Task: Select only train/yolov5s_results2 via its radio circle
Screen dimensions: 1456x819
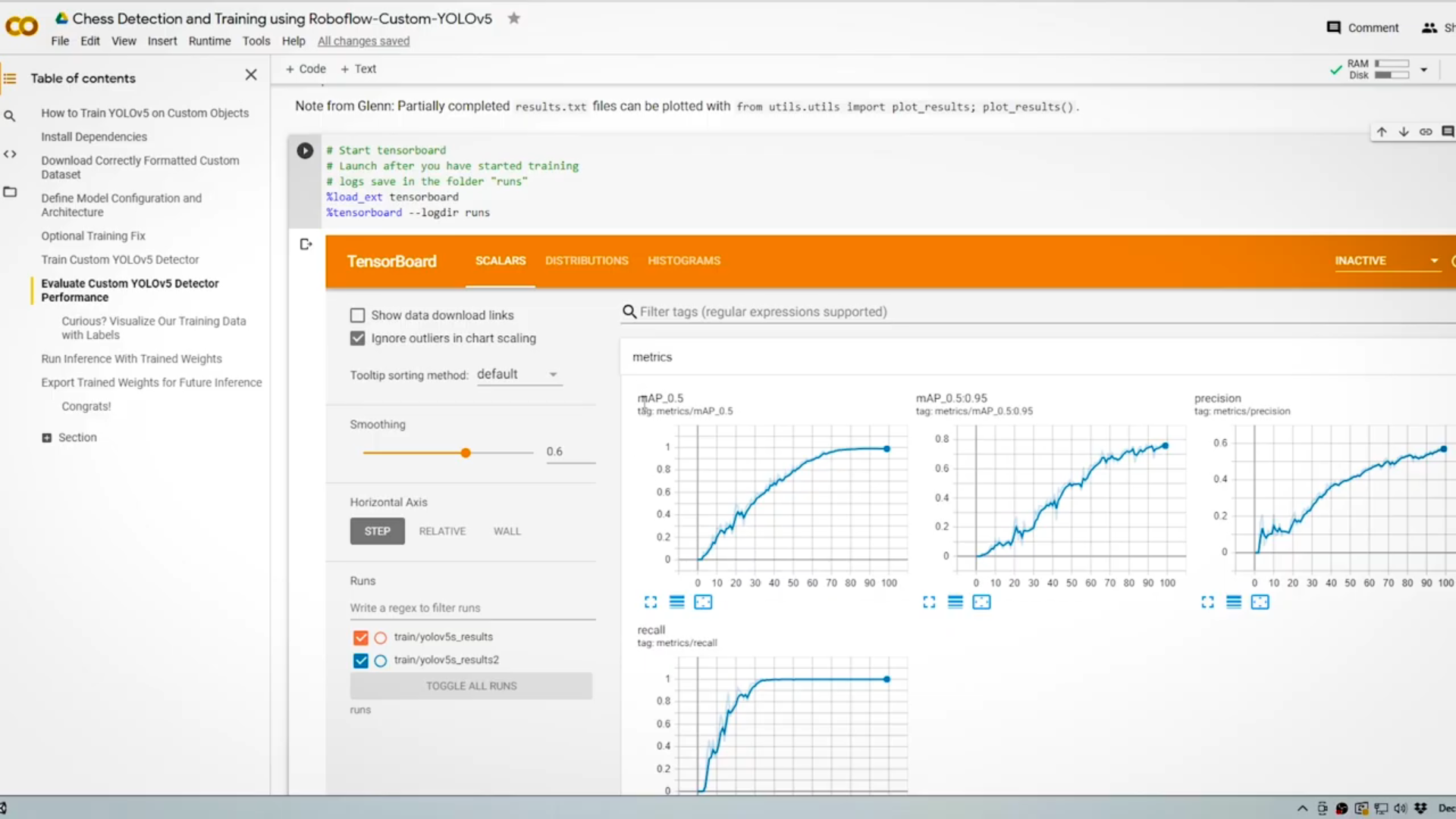Action: point(381,661)
